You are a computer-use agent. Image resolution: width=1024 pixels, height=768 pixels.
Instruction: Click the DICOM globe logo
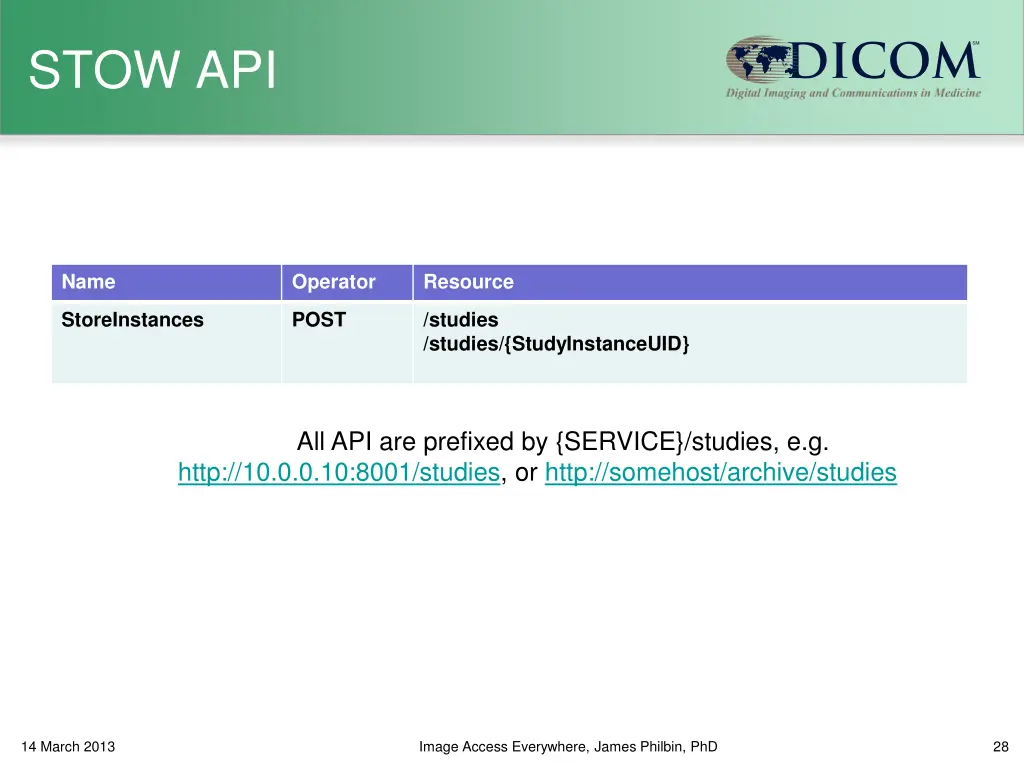(x=760, y=59)
